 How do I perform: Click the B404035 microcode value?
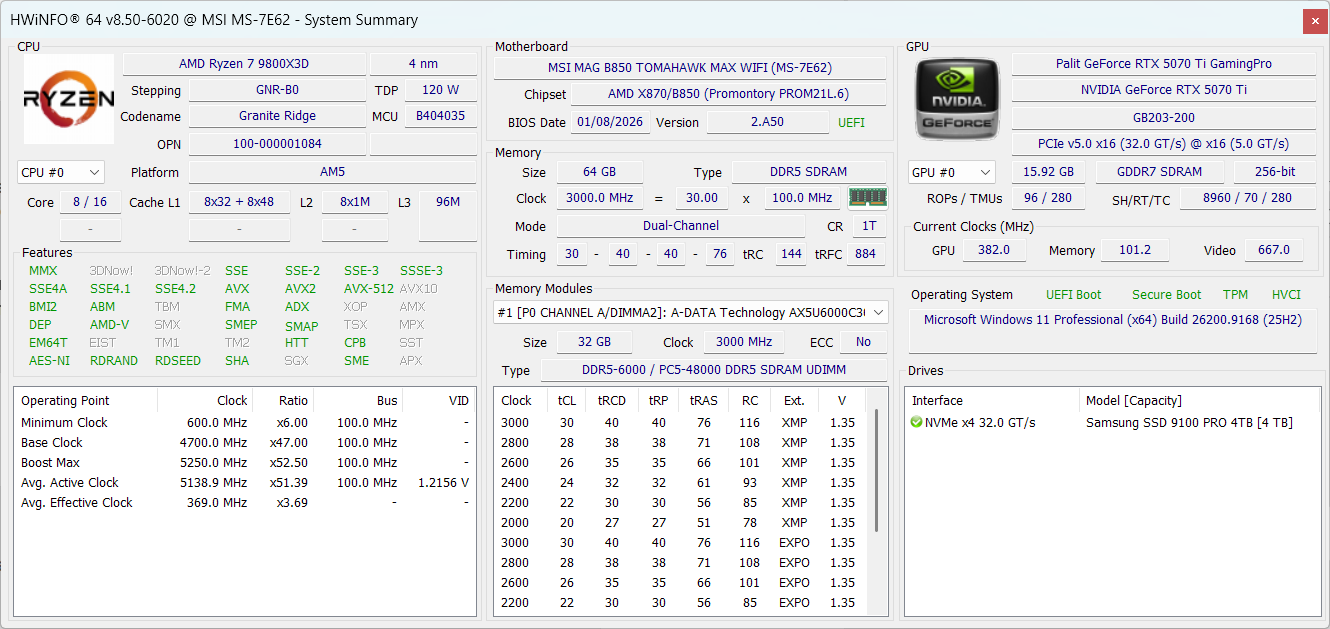[x=440, y=116]
